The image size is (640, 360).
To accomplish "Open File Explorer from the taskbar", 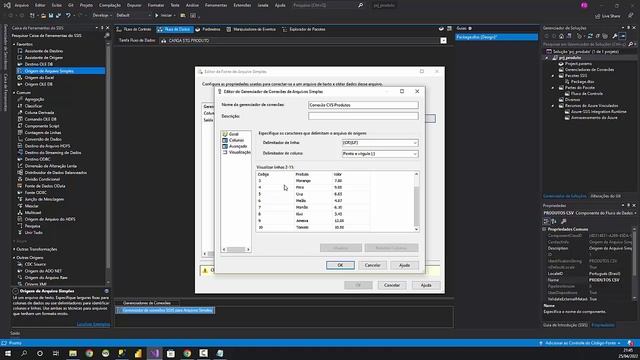I will [73, 353].
